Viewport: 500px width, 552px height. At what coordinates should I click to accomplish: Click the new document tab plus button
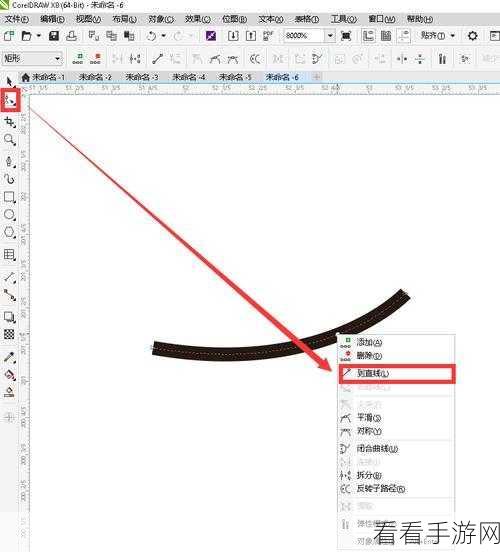tap(317, 77)
